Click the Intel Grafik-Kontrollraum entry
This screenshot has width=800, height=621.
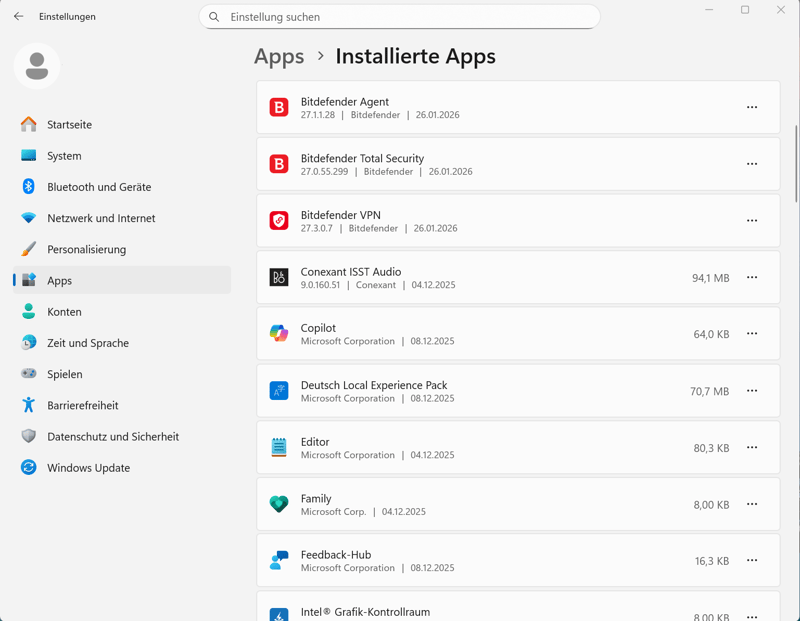coord(518,606)
